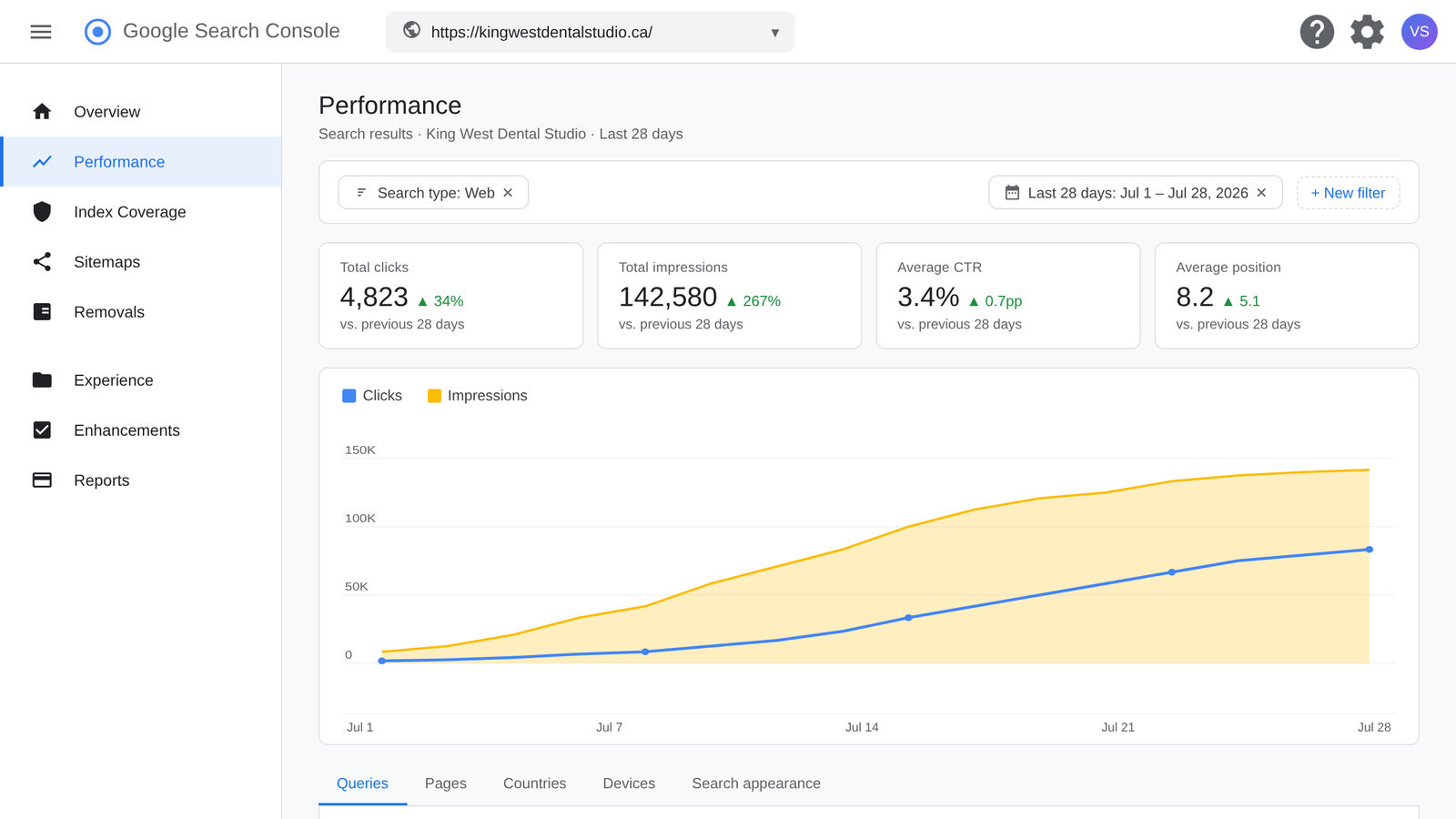
Task: Open Removals in sidebar
Action: pyautogui.click(x=140, y=312)
